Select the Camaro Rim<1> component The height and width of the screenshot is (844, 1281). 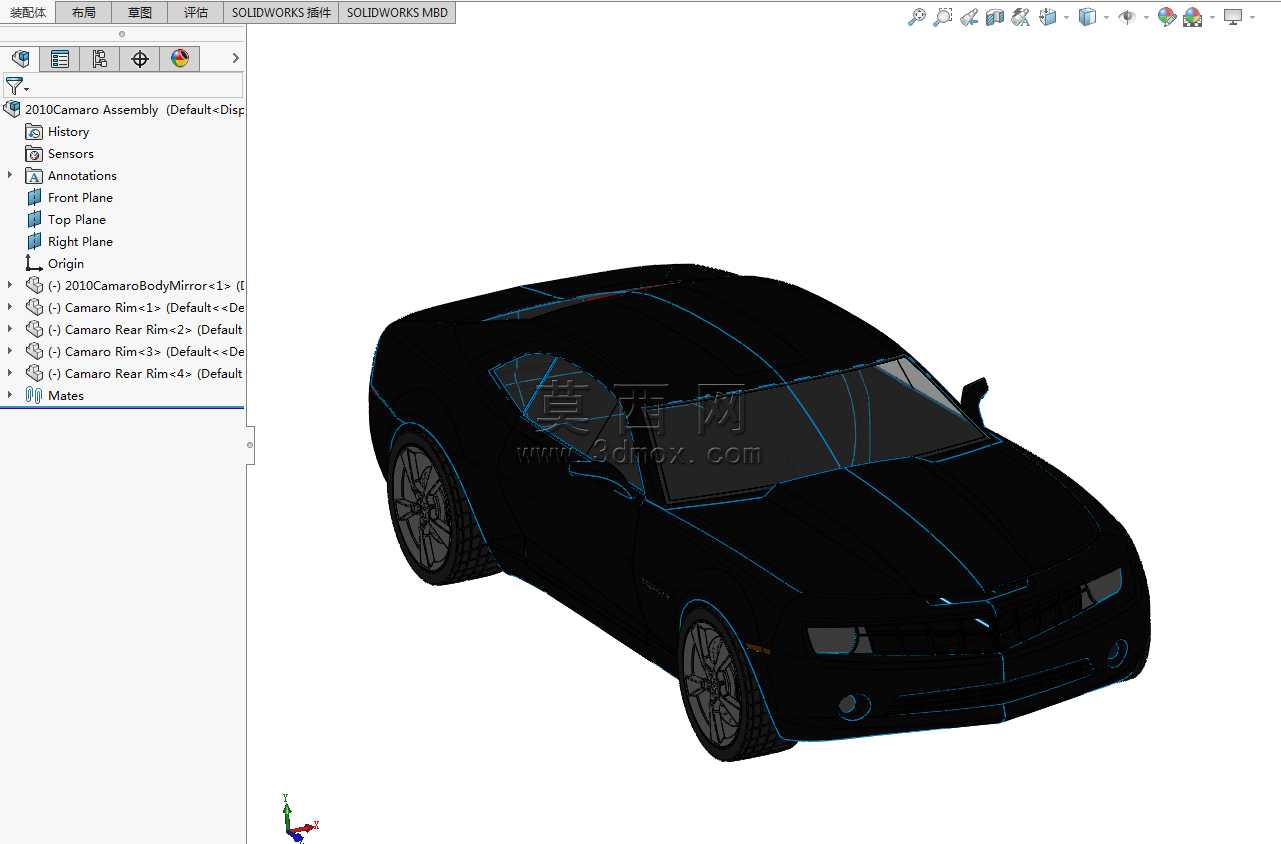coord(135,308)
